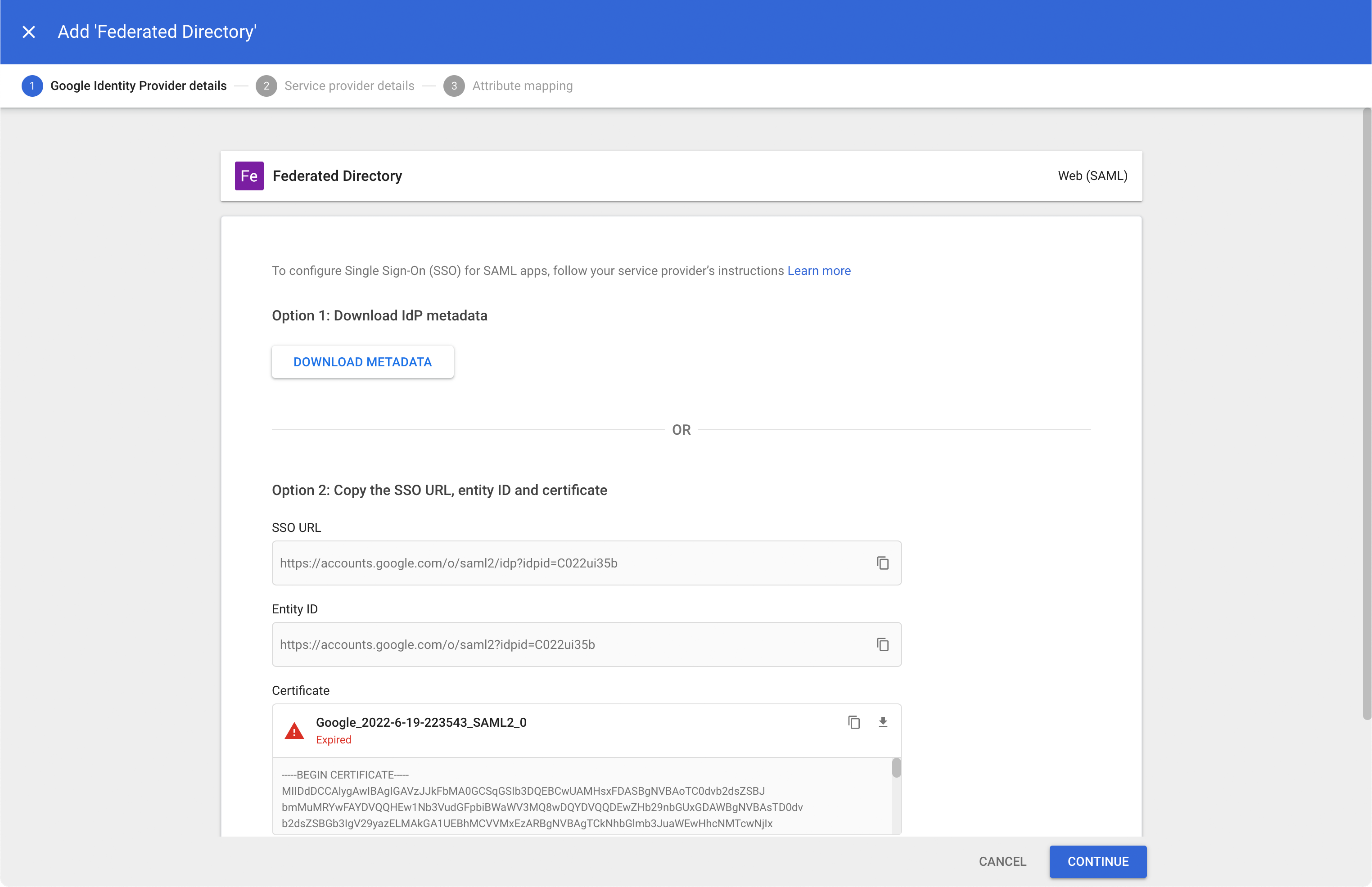Viewport: 1372px width, 887px height.
Task: Open the Learn more link
Action: pyautogui.click(x=818, y=271)
